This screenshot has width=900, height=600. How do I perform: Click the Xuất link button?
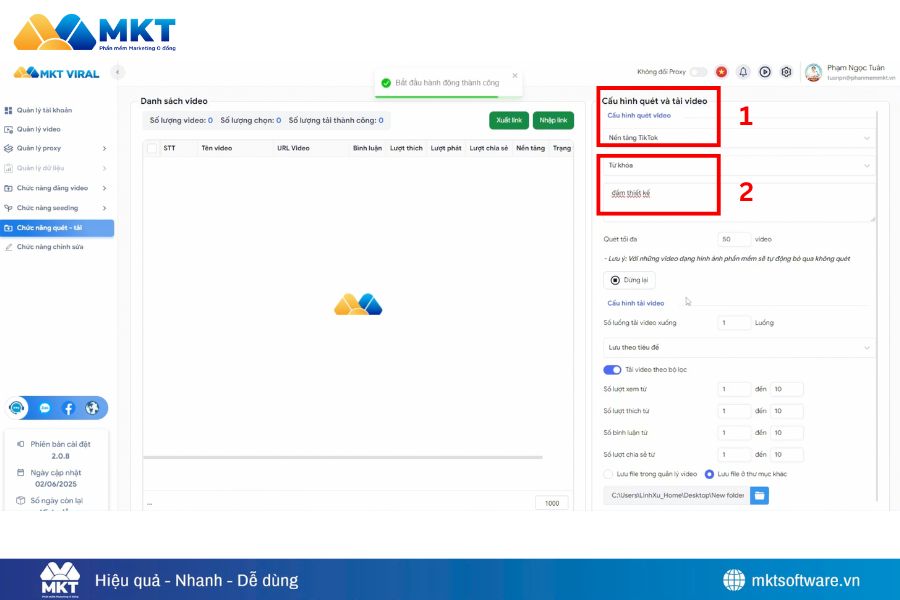click(x=509, y=120)
